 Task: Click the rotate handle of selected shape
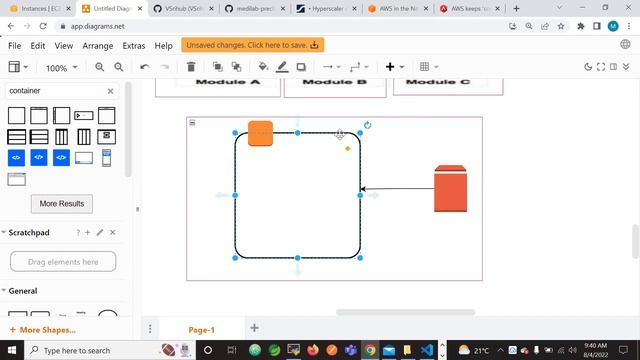point(367,125)
